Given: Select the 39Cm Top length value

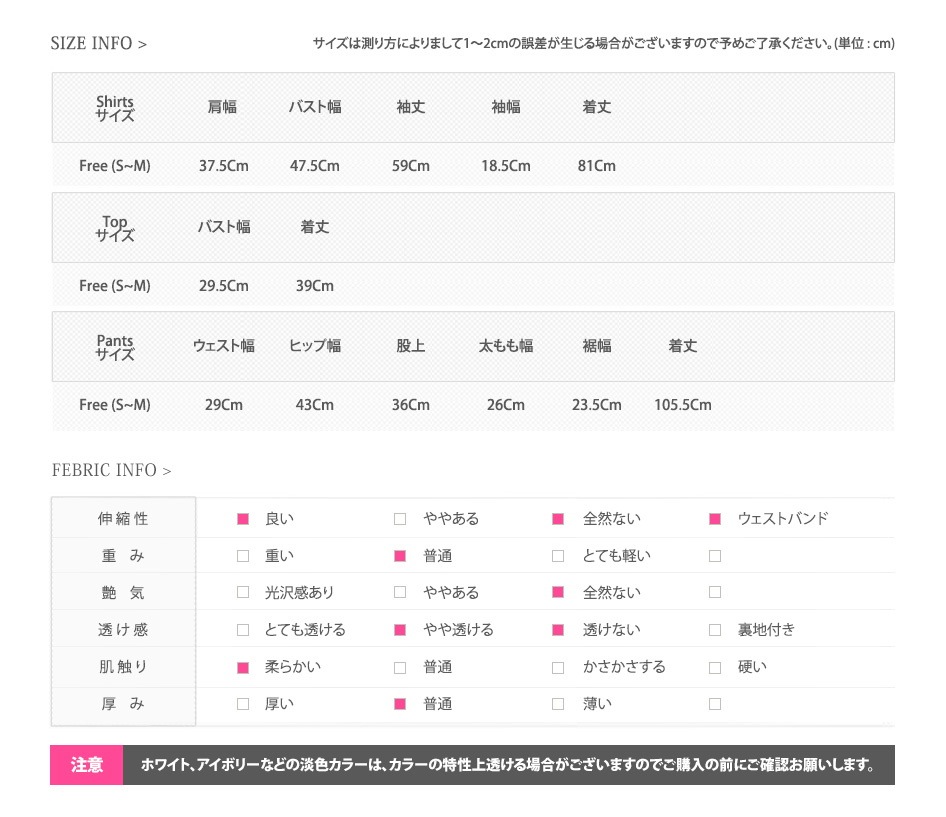Looking at the screenshot, I should tap(315, 286).
